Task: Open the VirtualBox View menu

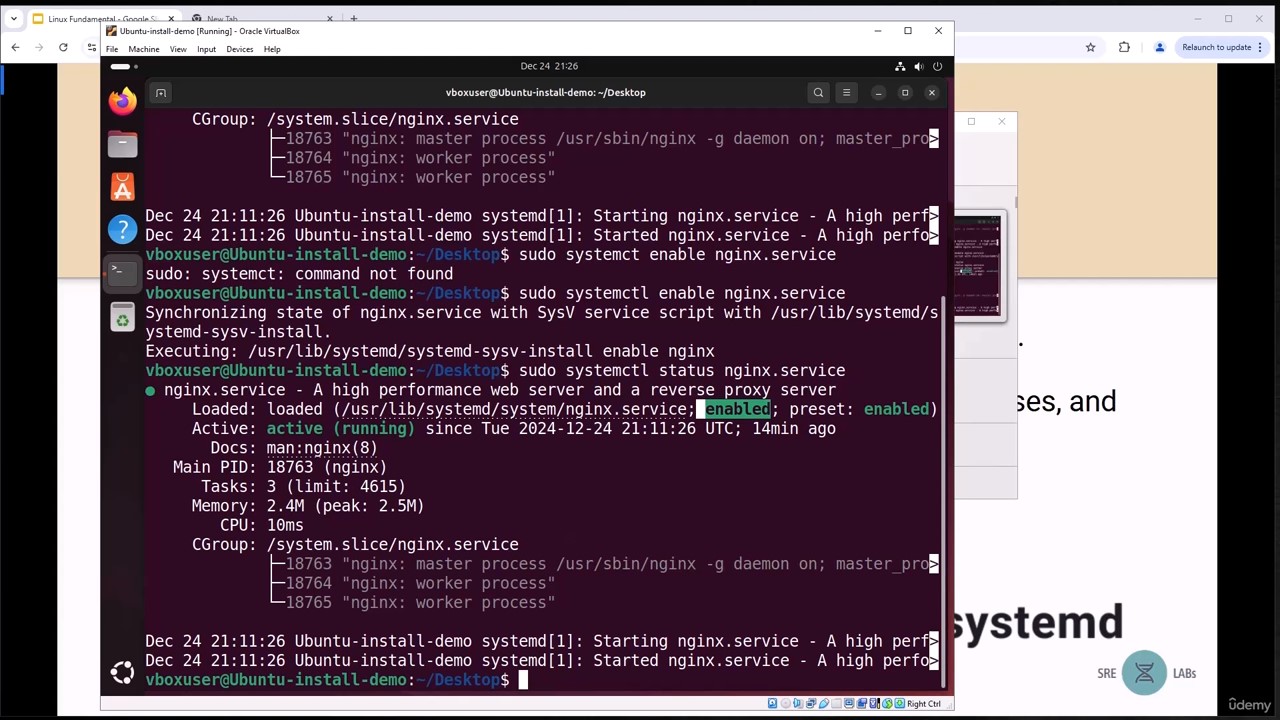Action: tap(178, 49)
